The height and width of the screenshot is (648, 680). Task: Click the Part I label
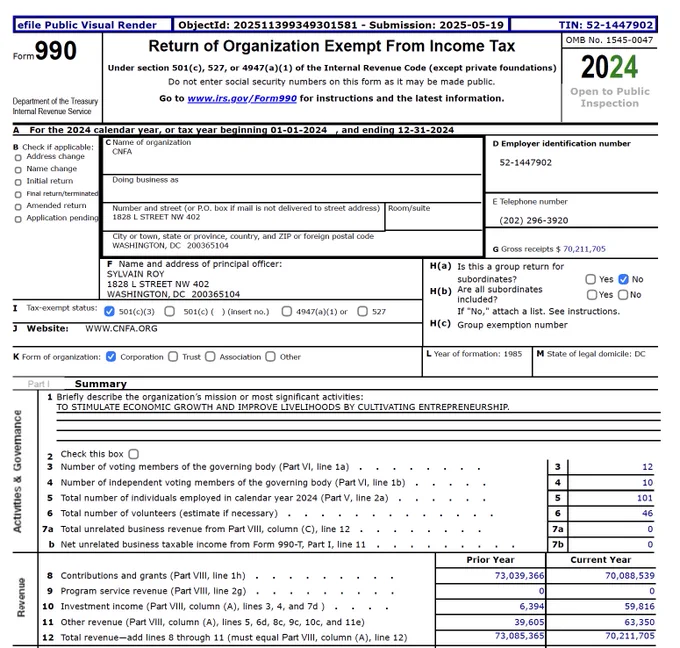38,384
